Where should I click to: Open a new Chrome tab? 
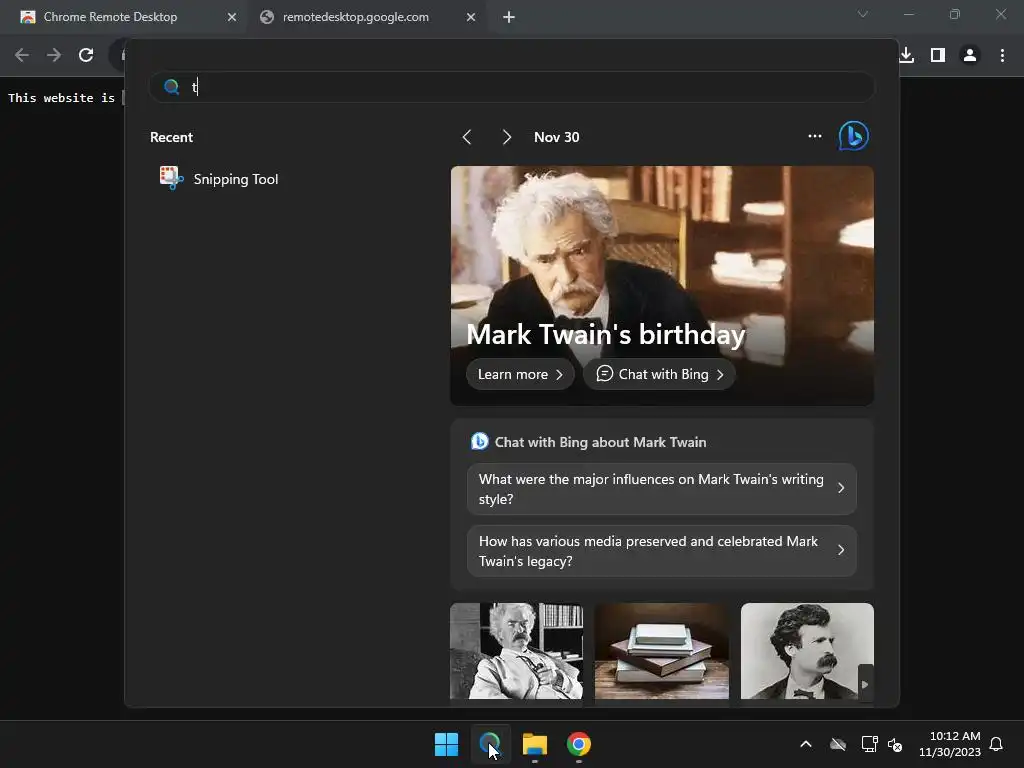pyautogui.click(x=509, y=17)
